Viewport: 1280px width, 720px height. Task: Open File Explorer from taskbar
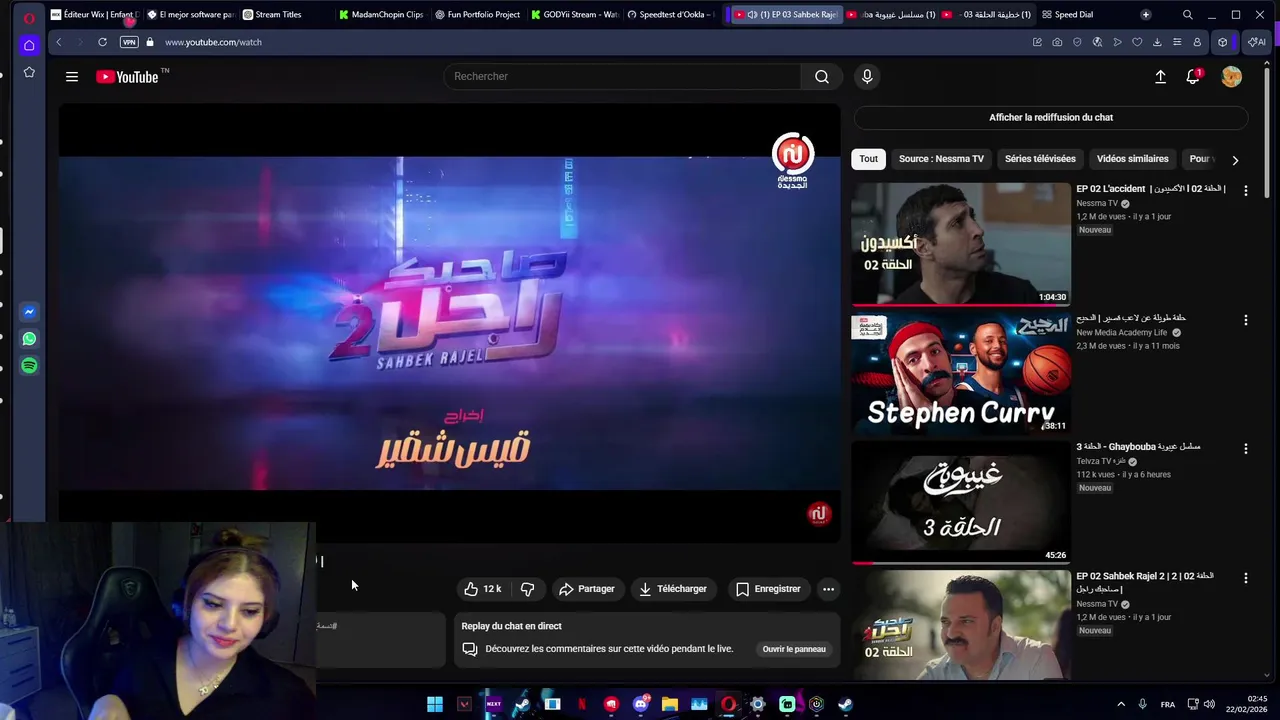(670, 704)
